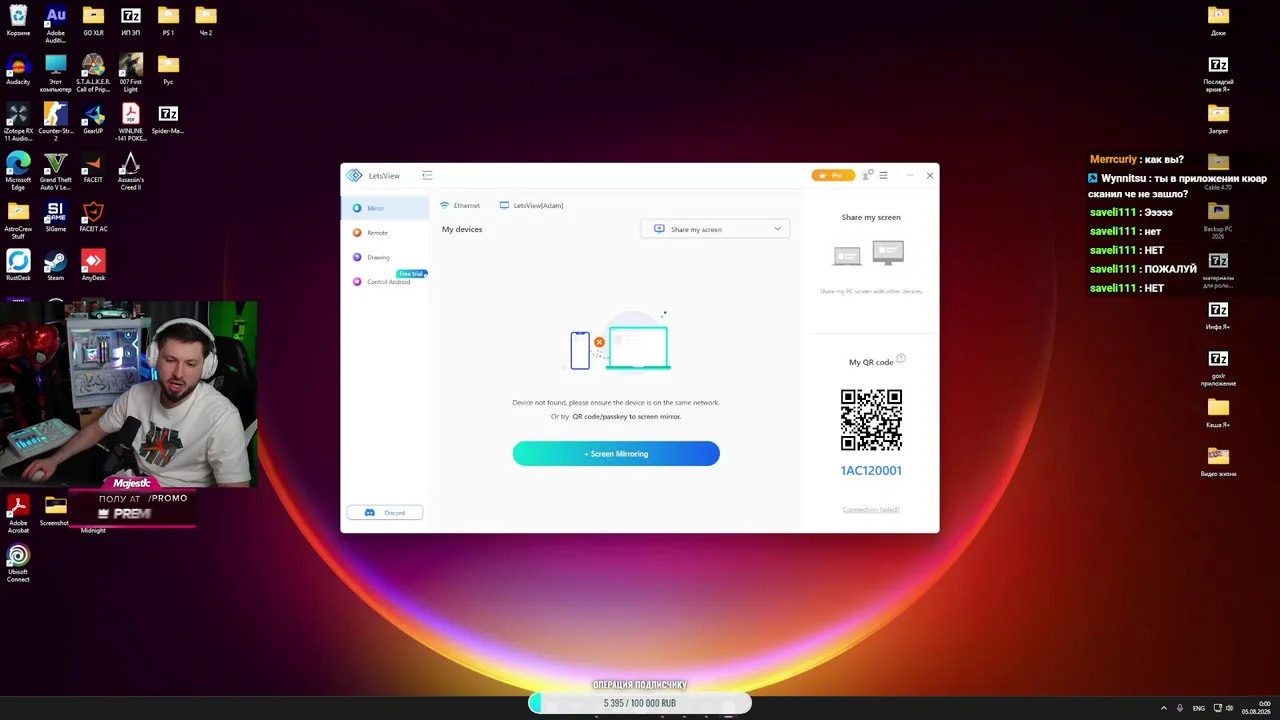Open the Backup PC 2026 folder
This screenshot has width=1280, height=720.
[1218, 220]
